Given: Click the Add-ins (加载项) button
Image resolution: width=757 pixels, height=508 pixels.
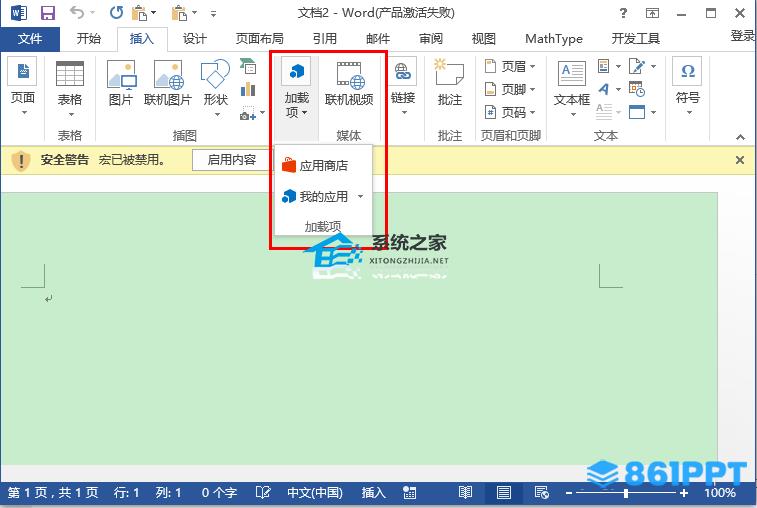Looking at the screenshot, I should point(296,88).
